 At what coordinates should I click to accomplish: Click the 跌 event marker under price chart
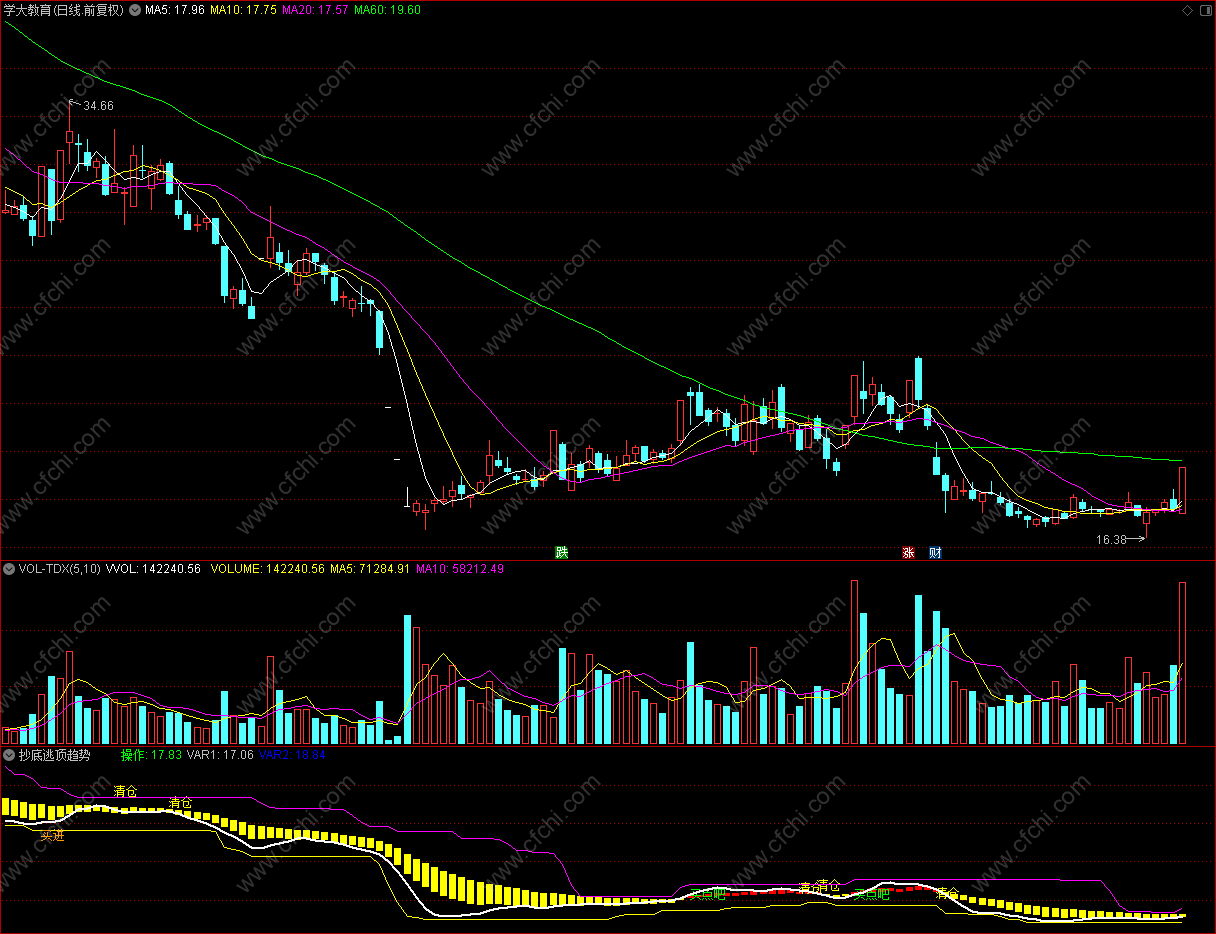click(562, 552)
